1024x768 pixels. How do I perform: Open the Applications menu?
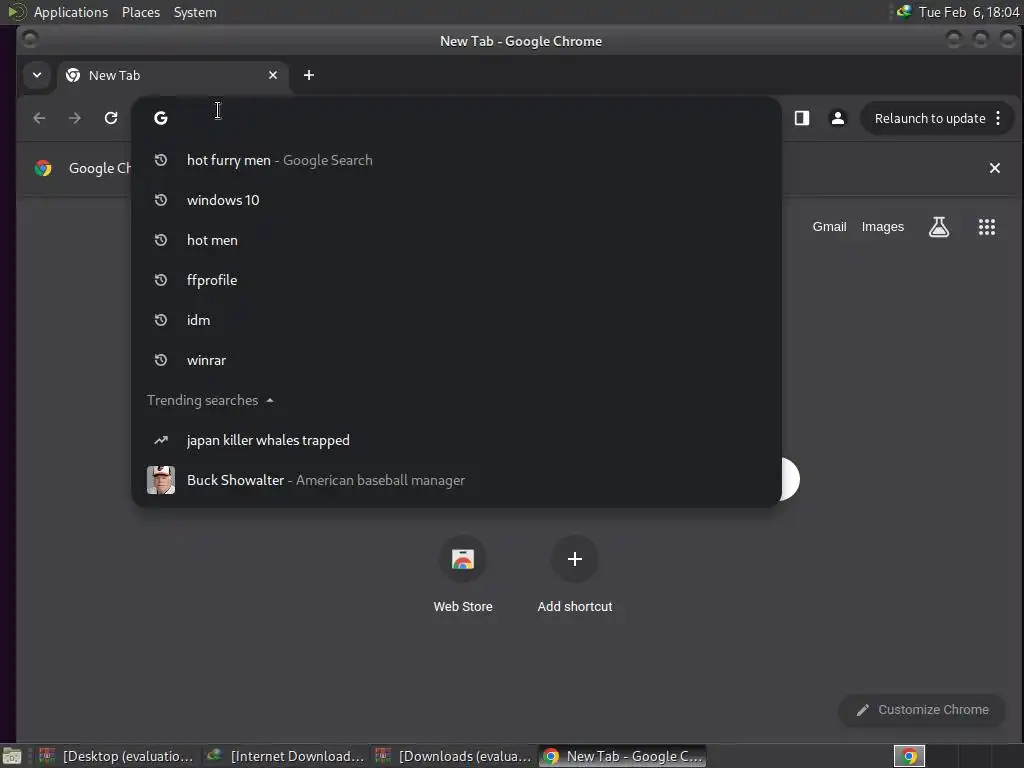click(x=71, y=12)
